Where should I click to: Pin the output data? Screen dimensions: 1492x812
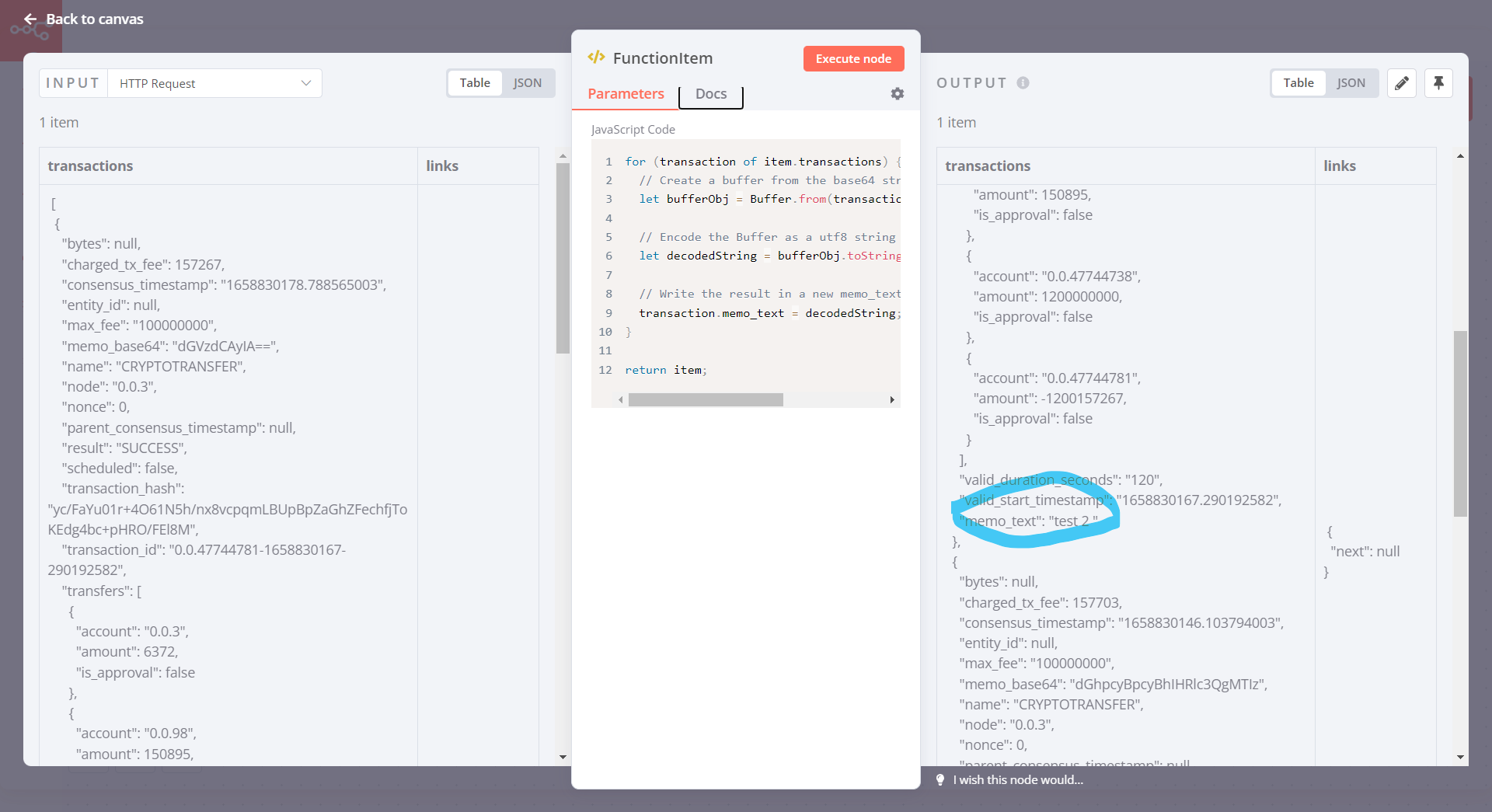coord(1438,83)
